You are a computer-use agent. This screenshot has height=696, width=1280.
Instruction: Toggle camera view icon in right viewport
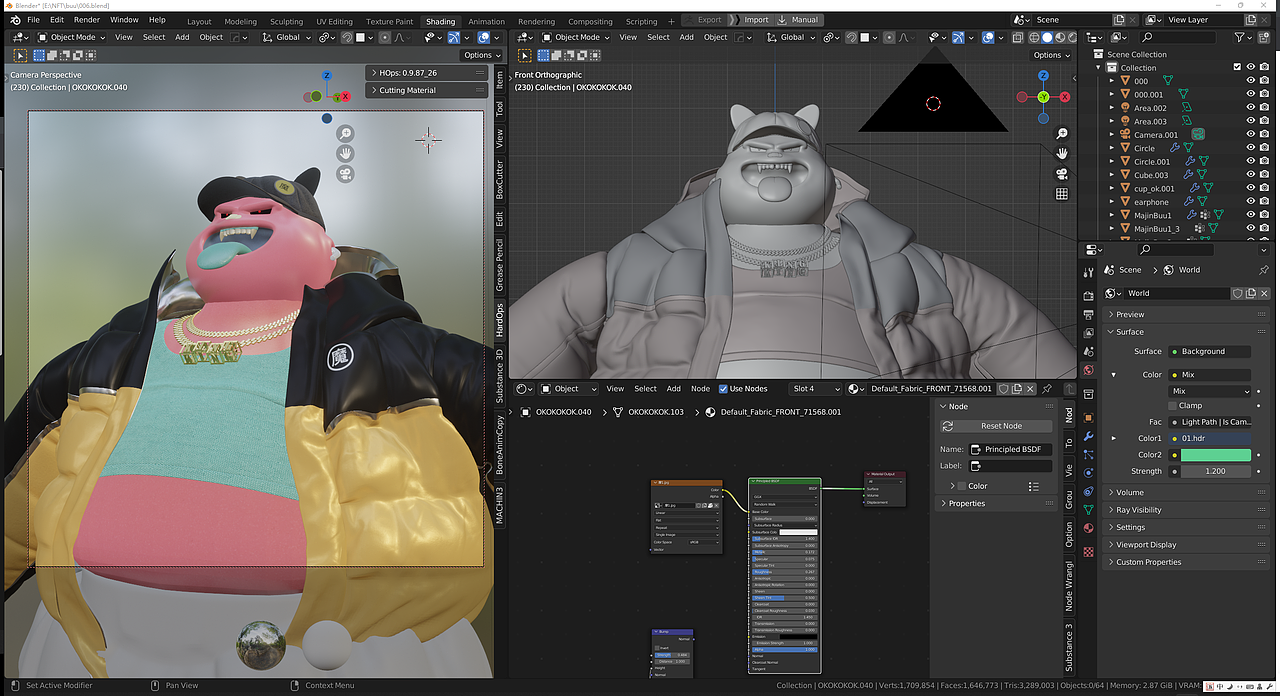1062,174
